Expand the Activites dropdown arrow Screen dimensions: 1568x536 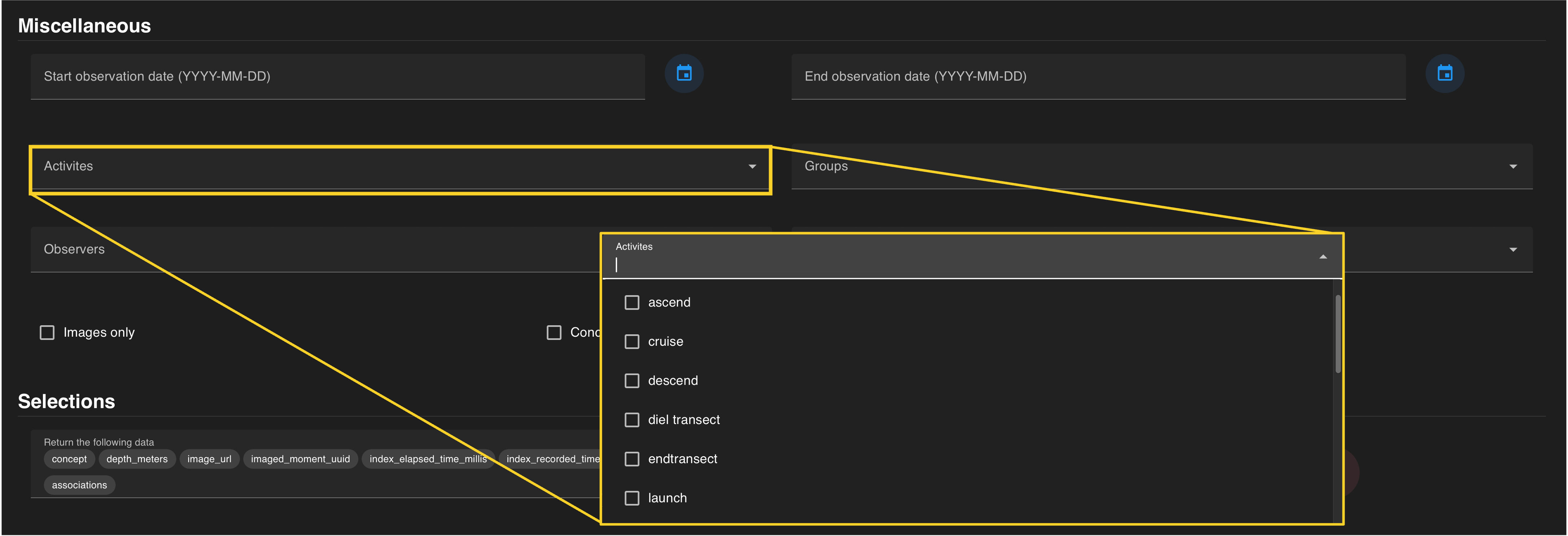pos(752,167)
